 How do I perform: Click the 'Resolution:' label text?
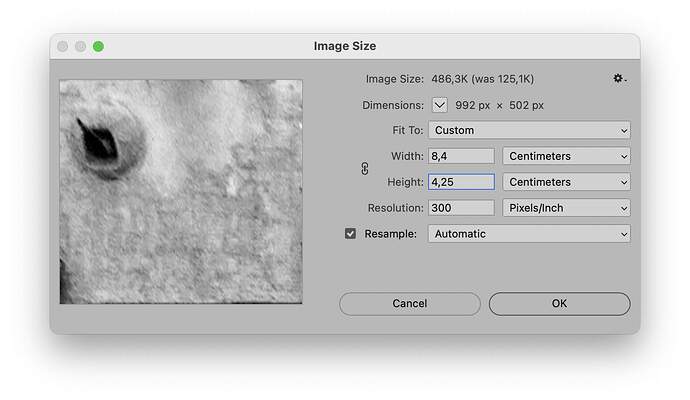tap(396, 208)
